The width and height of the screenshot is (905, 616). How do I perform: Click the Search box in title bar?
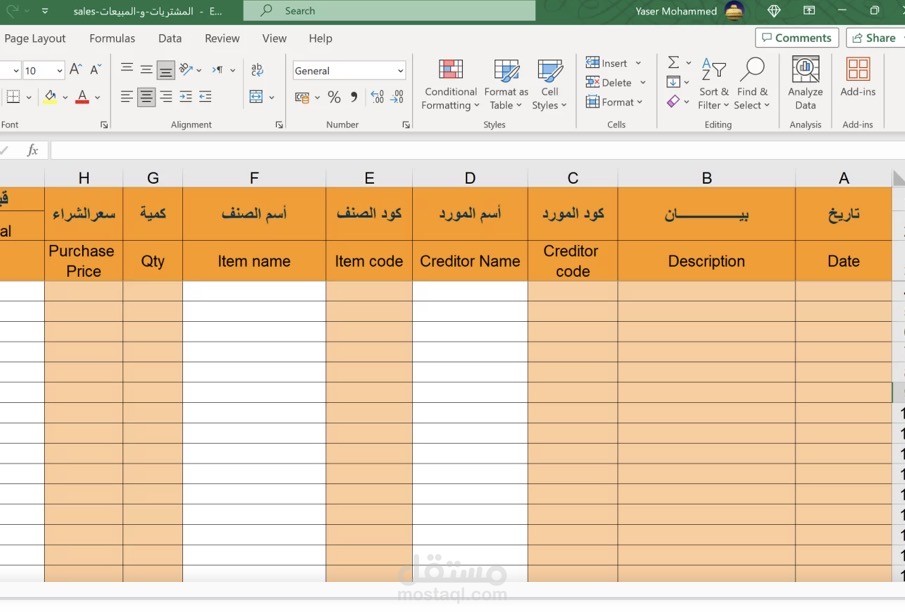click(x=390, y=11)
